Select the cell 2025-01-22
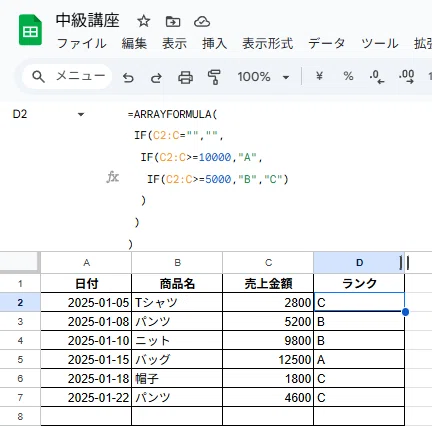432x426 pixels. (x=86, y=398)
